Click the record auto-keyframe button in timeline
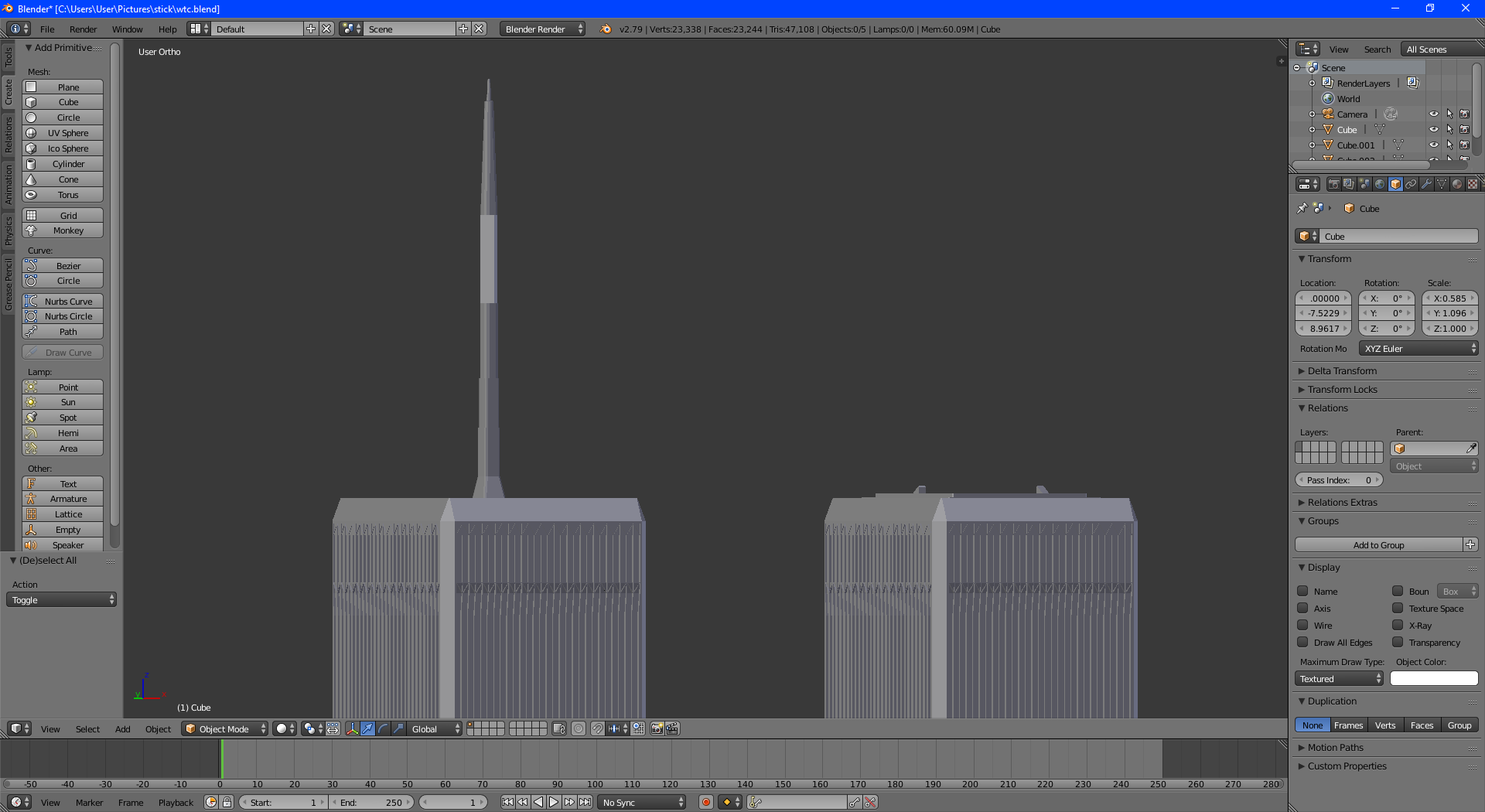The height and width of the screenshot is (812, 1485). pyautogui.click(x=705, y=802)
